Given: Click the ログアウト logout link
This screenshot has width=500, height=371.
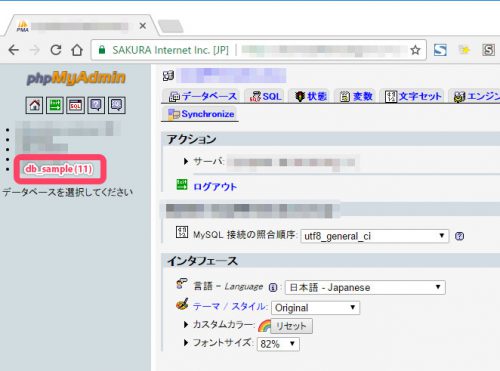Looking at the screenshot, I should (x=215, y=187).
